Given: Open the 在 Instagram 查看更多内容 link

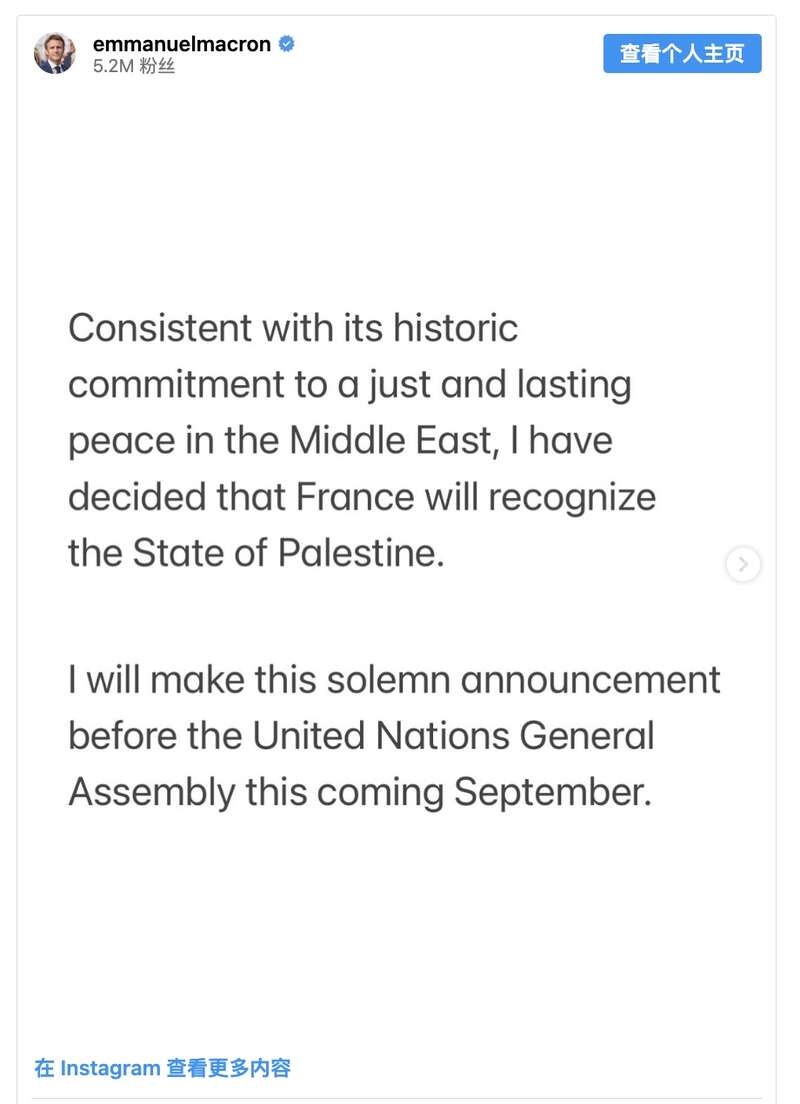Looking at the screenshot, I should 163,1068.
